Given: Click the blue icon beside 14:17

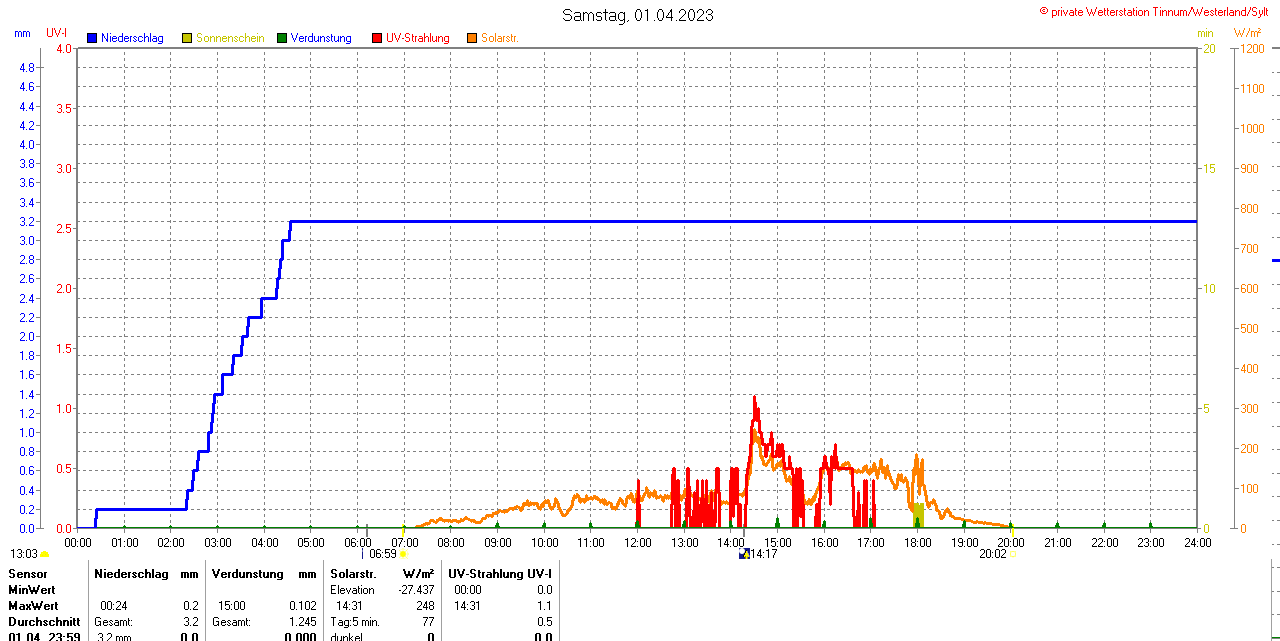Looking at the screenshot, I should pos(743,553).
